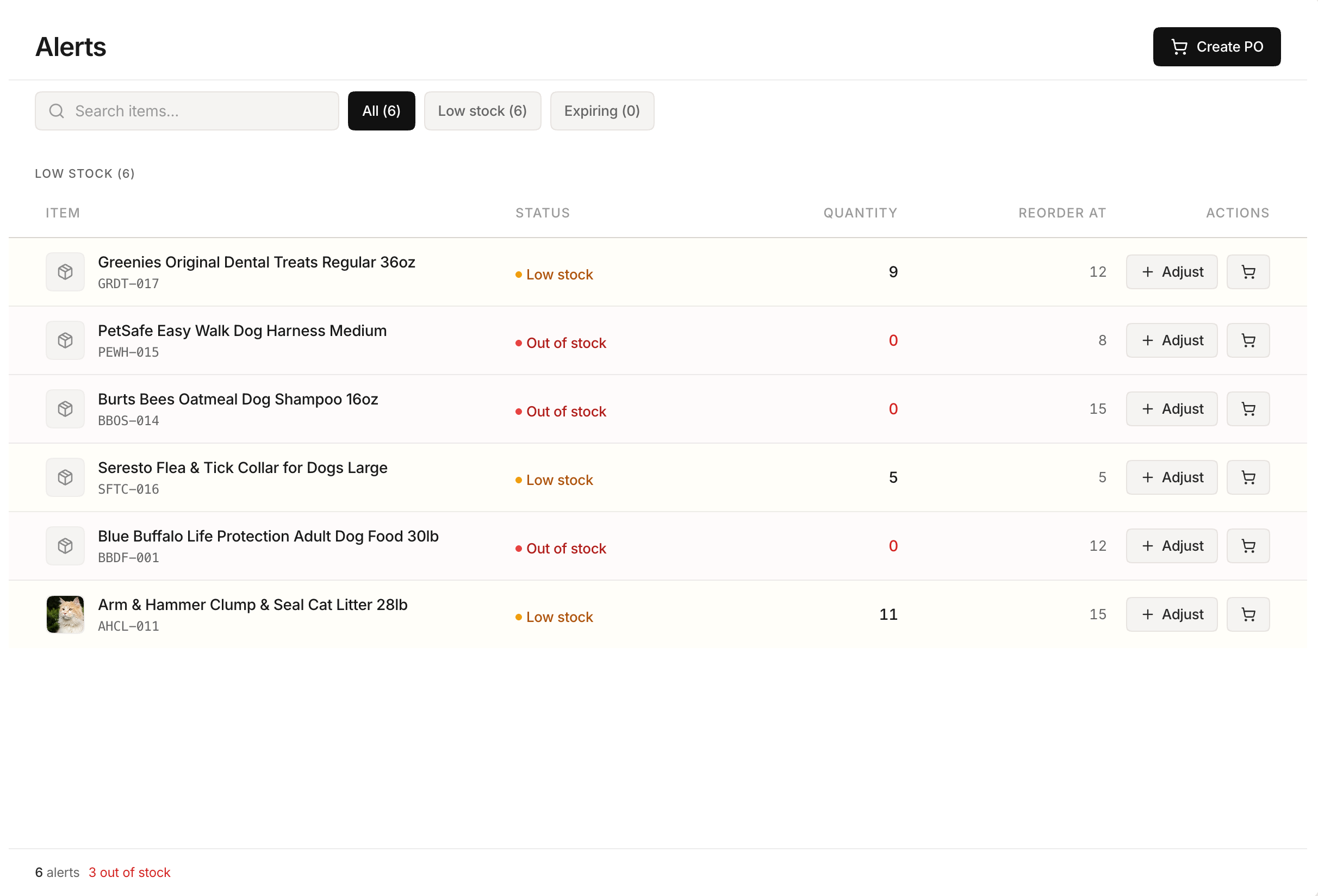Click the package icon for Burts Bees Shampoo

(65, 408)
